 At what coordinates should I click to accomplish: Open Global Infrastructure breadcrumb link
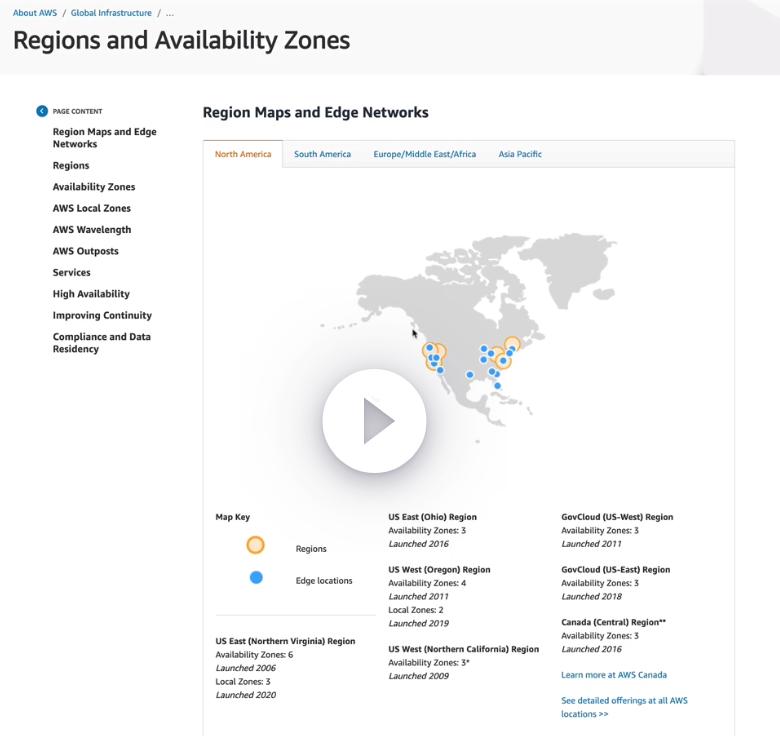(111, 13)
